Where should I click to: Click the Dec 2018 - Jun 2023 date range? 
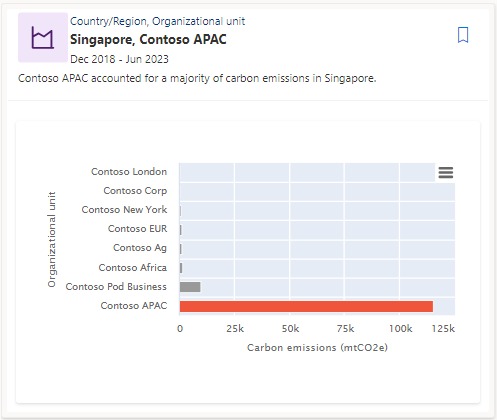click(x=119, y=59)
